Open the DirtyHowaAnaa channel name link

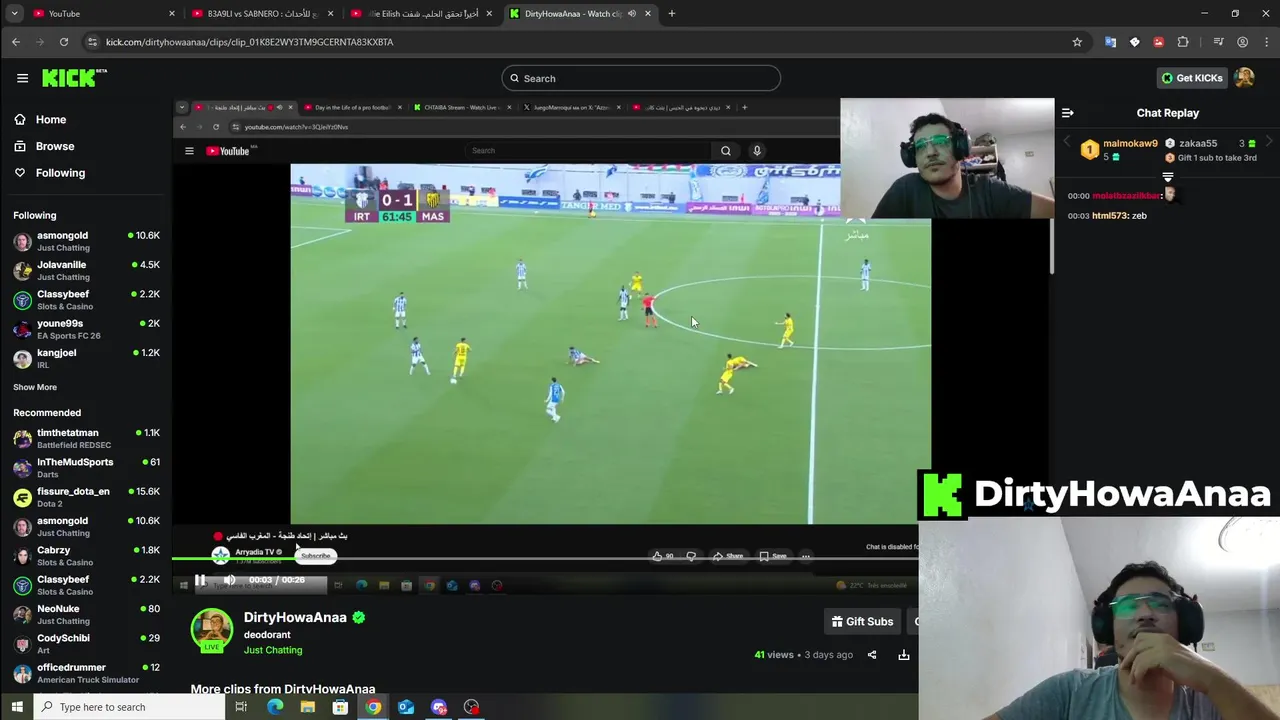pos(295,617)
